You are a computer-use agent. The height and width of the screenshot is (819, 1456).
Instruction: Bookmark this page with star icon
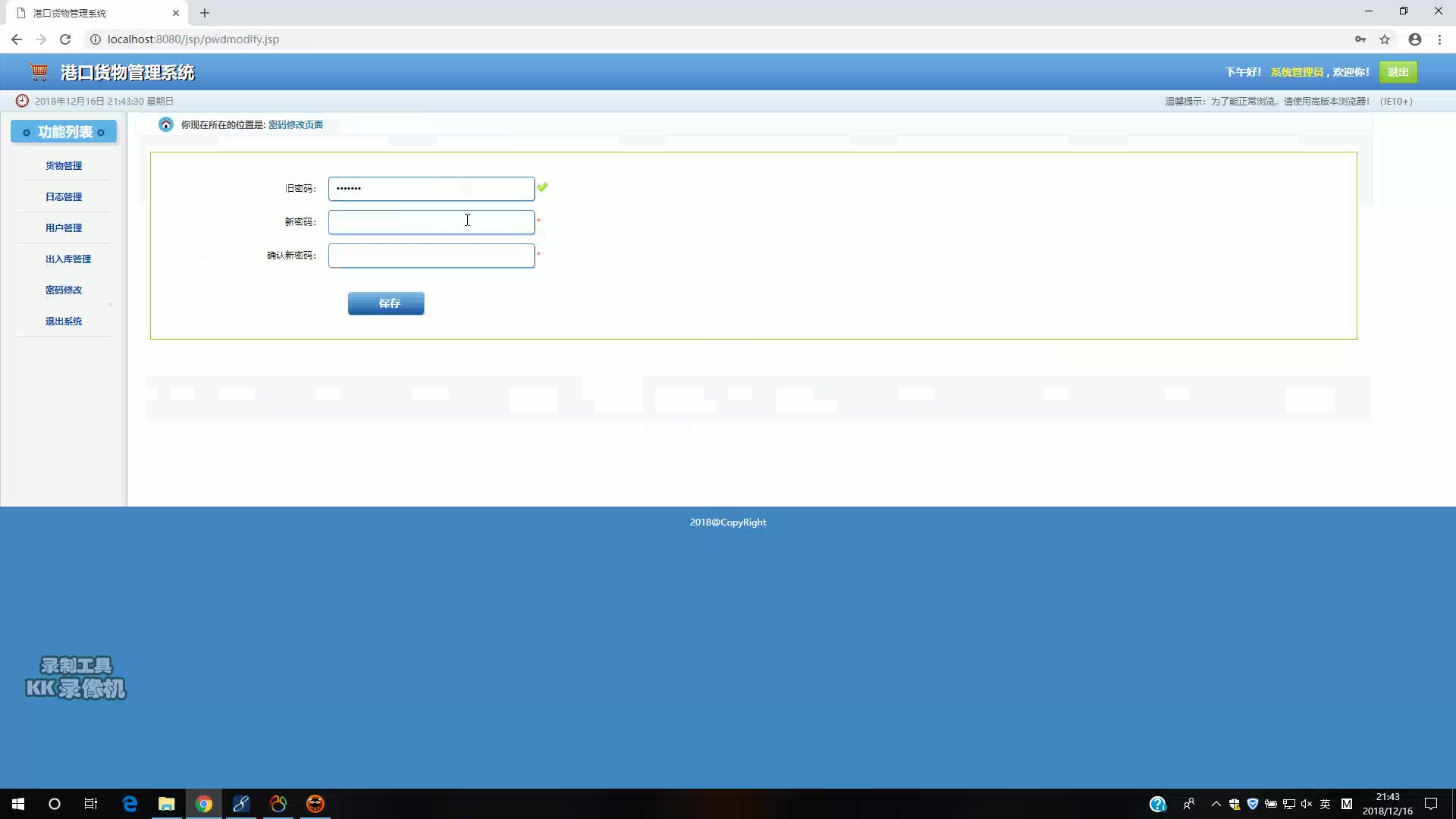pos(1385,39)
